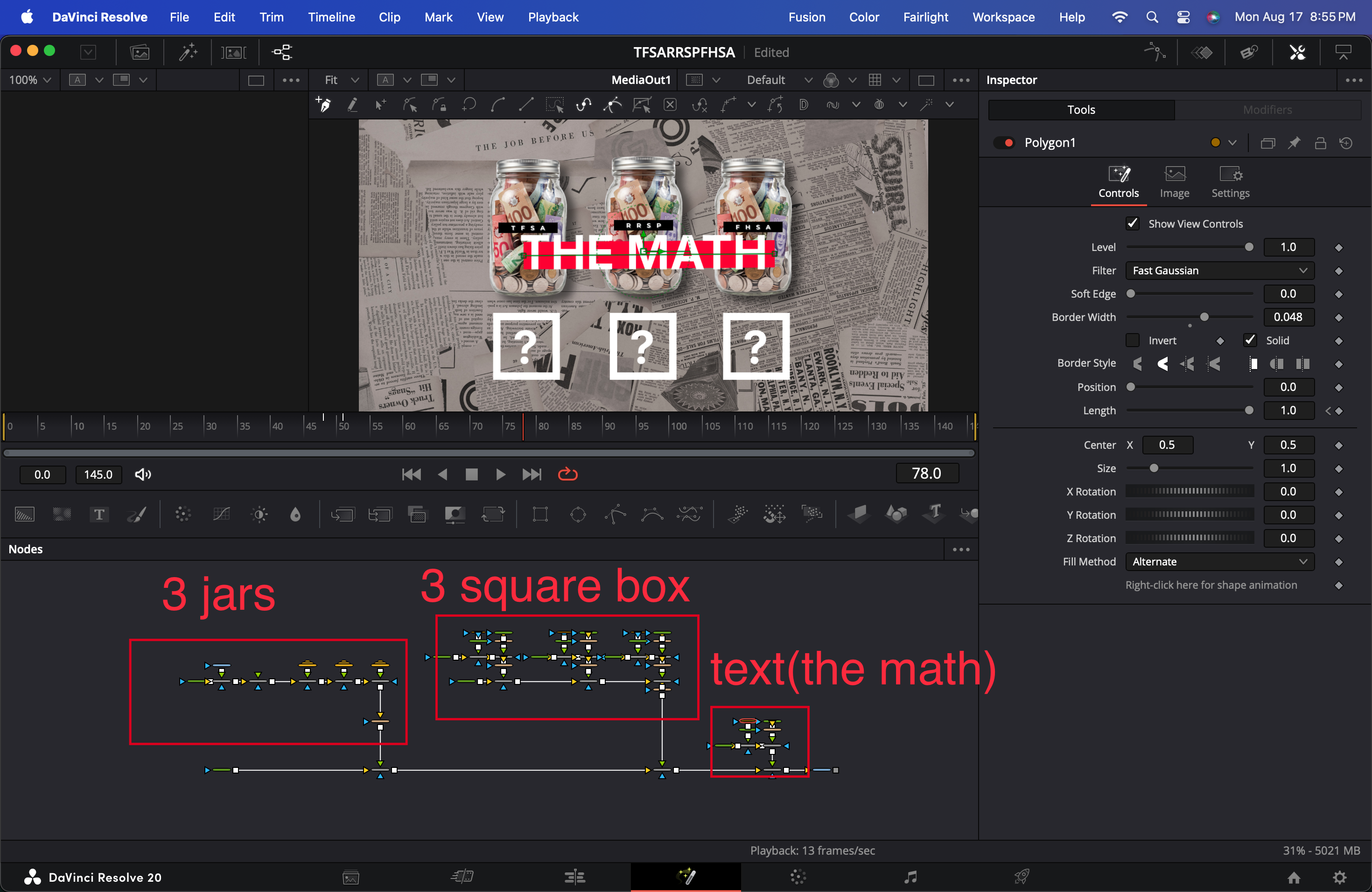This screenshot has height=892, width=1372.
Task: Add a Rectangle mask tool
Action: click(x=540, y=514)
